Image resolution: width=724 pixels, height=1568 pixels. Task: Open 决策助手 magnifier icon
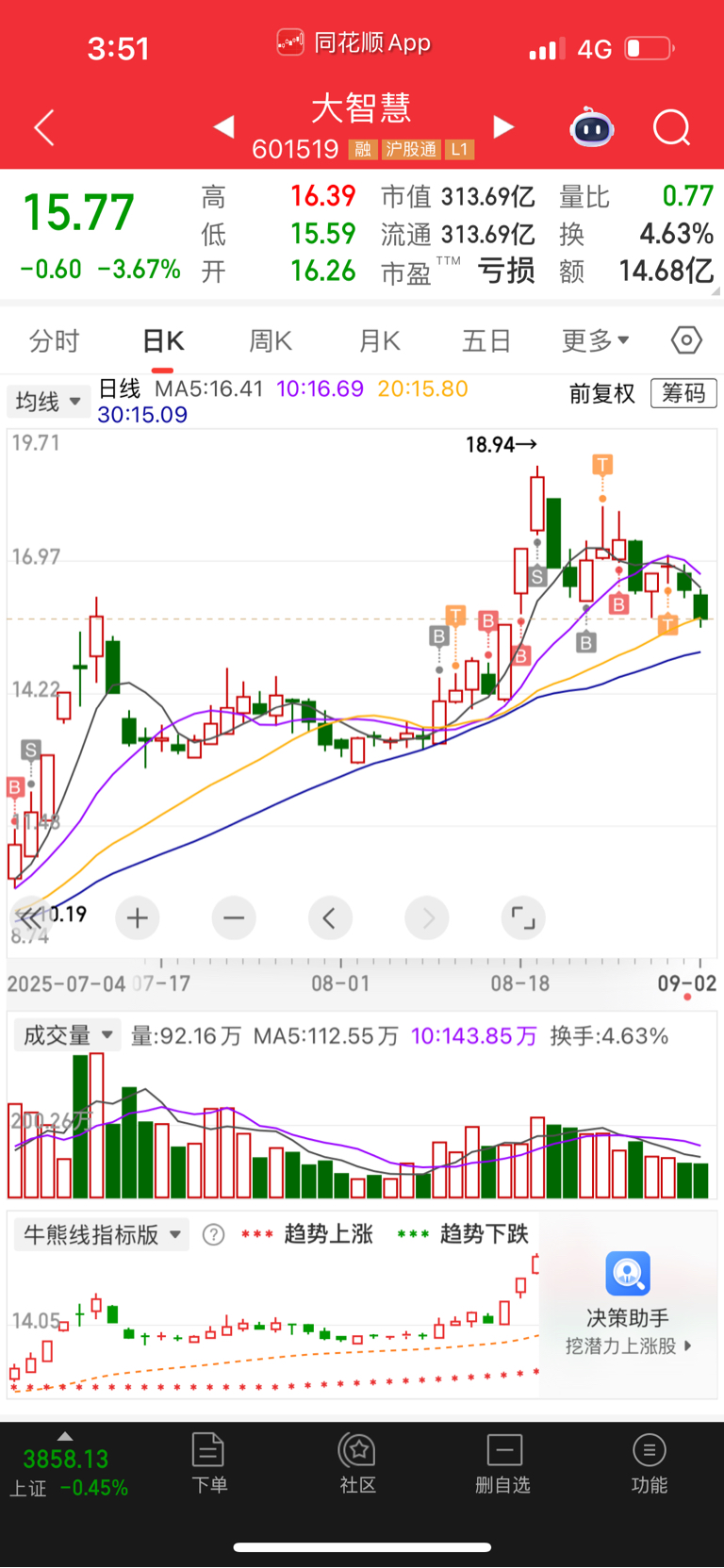[x=628, y=1274]
